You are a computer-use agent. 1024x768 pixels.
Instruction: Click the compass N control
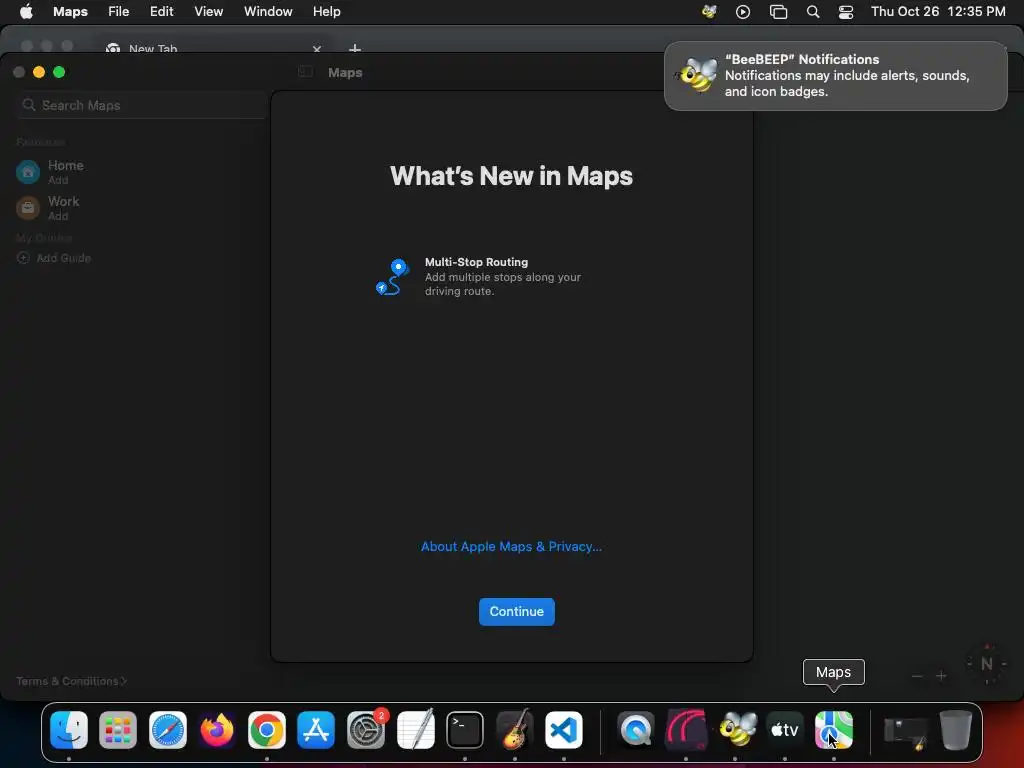987,664
